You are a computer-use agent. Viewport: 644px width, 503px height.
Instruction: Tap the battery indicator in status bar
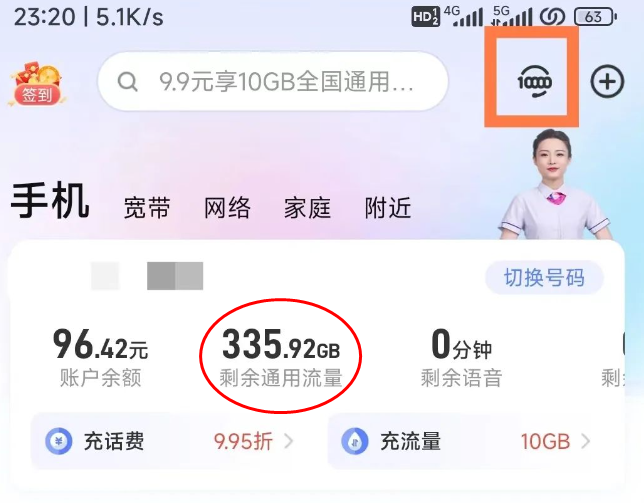point(595,17)
